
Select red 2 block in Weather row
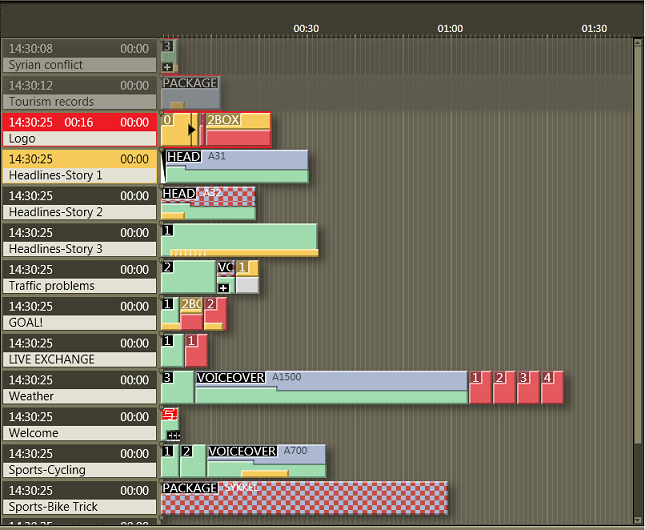tap(504, 387)
